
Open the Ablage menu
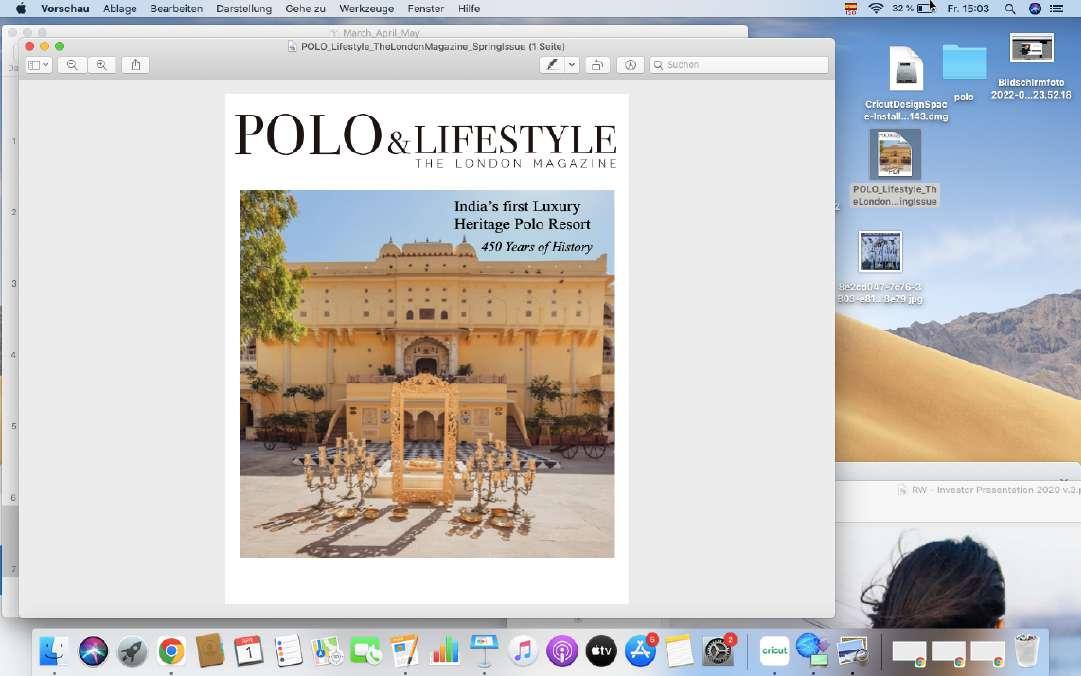[x=120, y=8]
